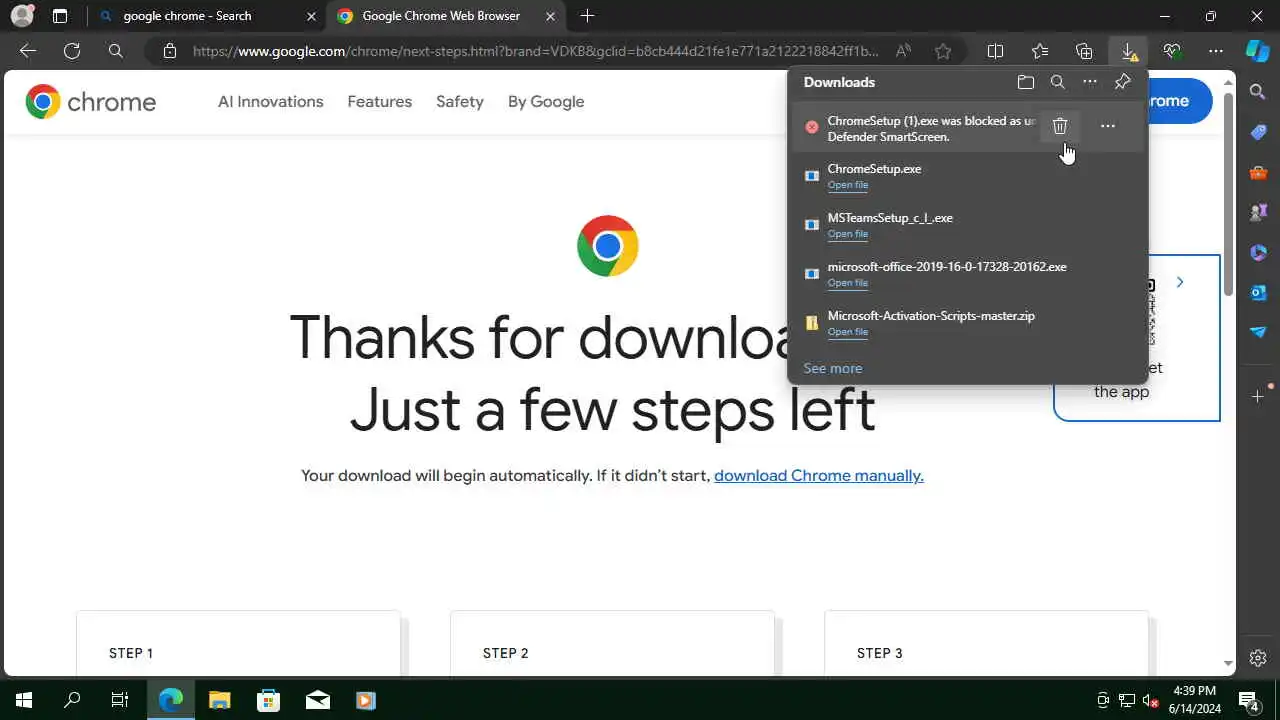The width and height of the screenshot is (1280, 720).
Task: Open Features menu item
Action: tap(380, 102)
